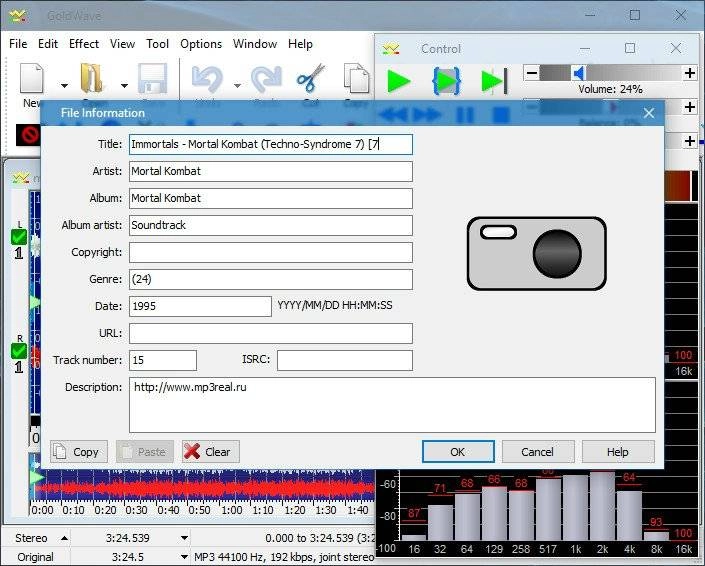The image size is (705, 566).
Task: Click the red record-disabled icon
Action: click(28, 134)
